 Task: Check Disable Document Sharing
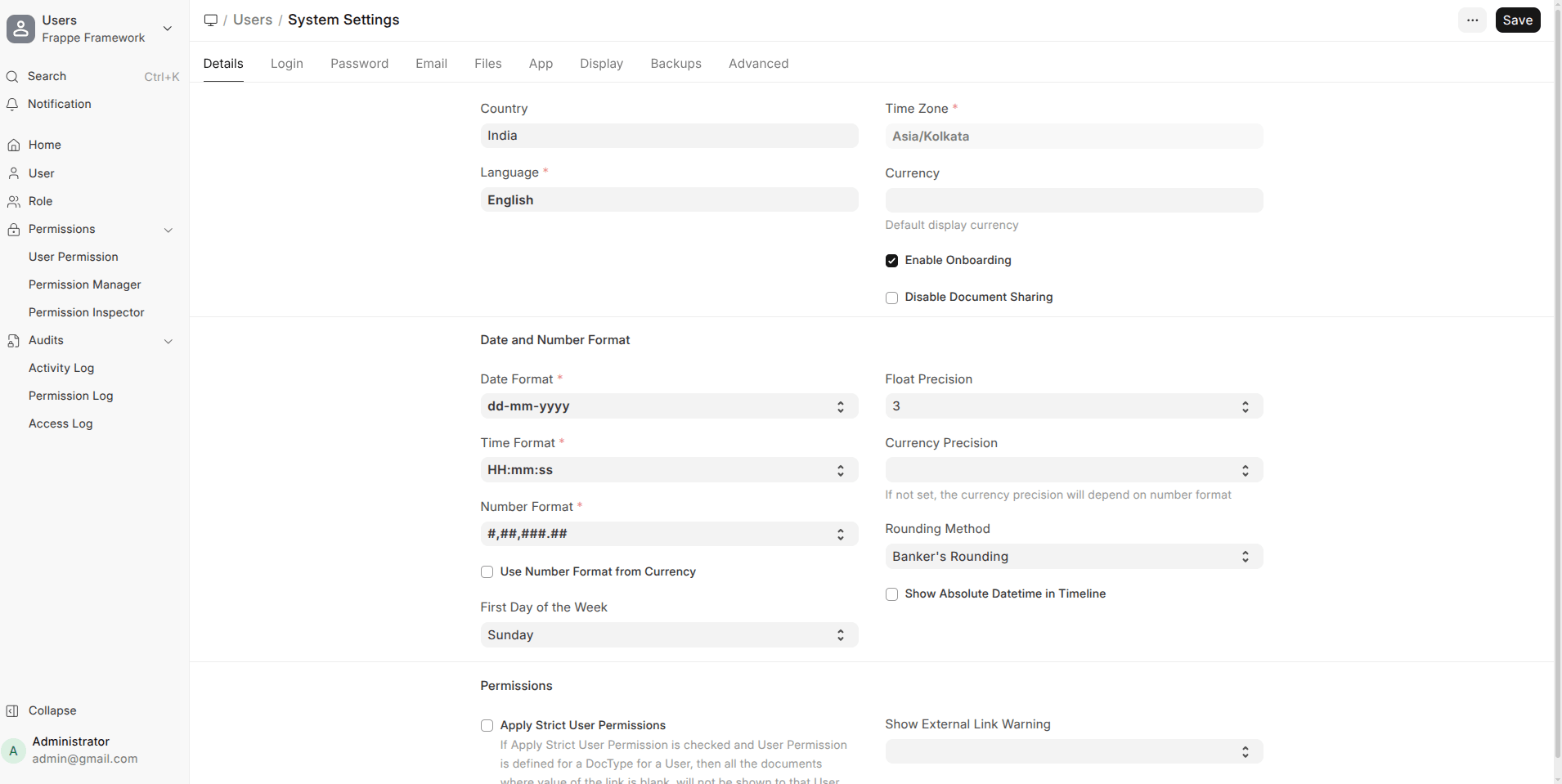pyautogui.click(x=891, y=298)
